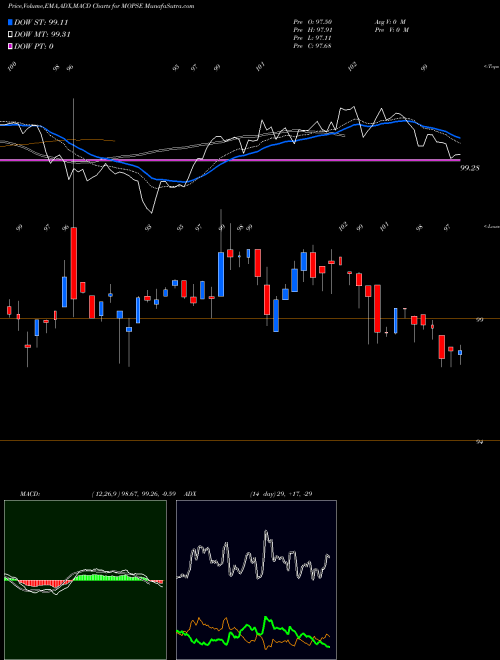Click the 'Avg V: 0 M' value
The width and height of the screenshot is (500, 660).
point(391,21)
